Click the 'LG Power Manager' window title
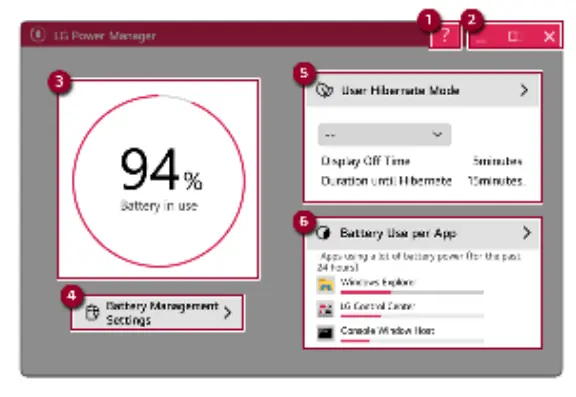 [x=105, y=36]
